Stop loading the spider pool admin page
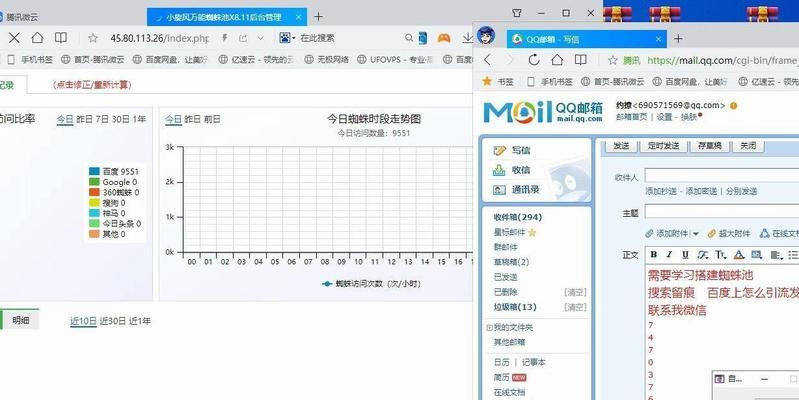Image resolution: width=799 pixels, height=400 pixels. [x=14, y=38]
